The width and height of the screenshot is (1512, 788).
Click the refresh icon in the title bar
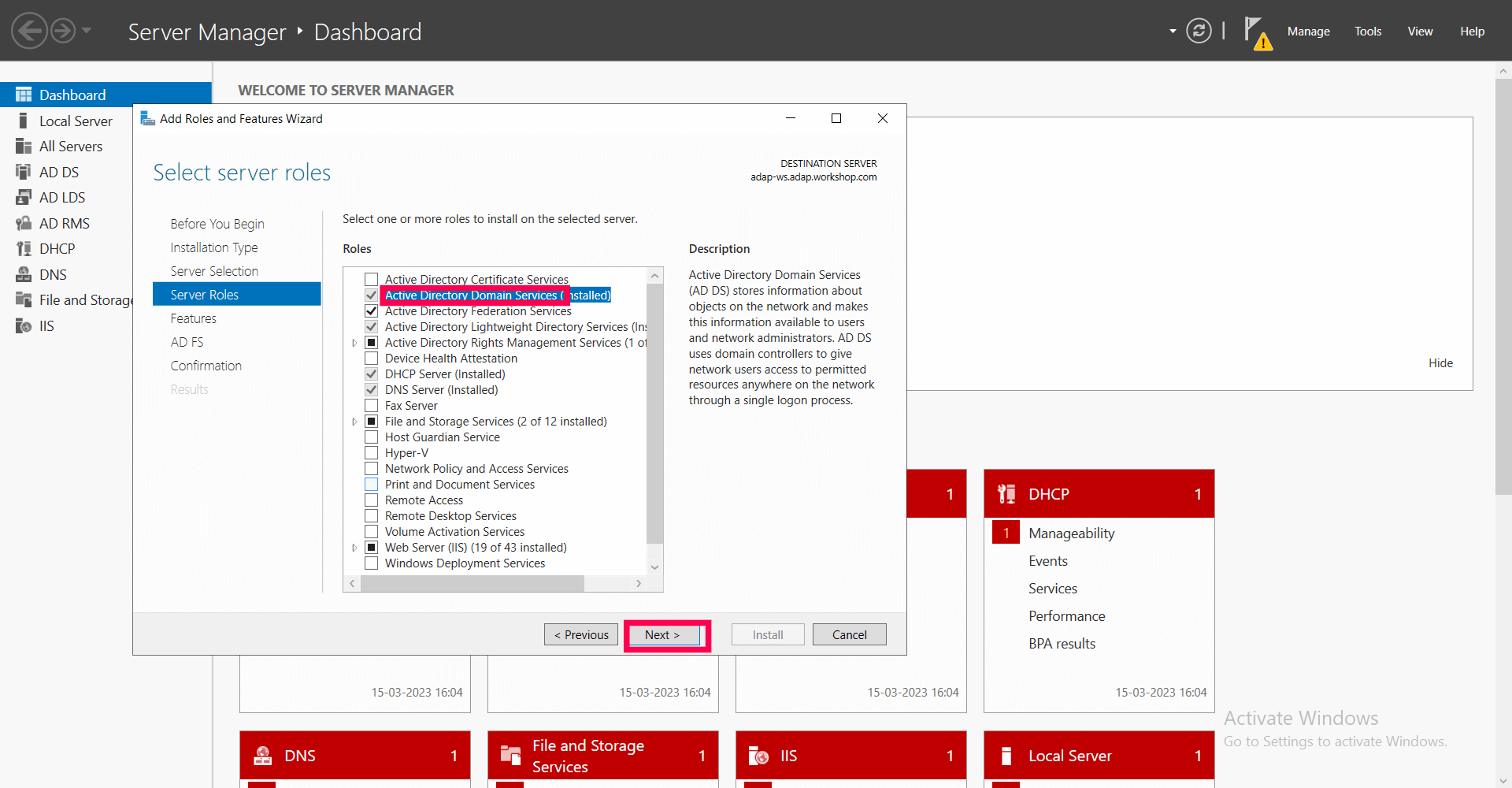(1198, 31)
